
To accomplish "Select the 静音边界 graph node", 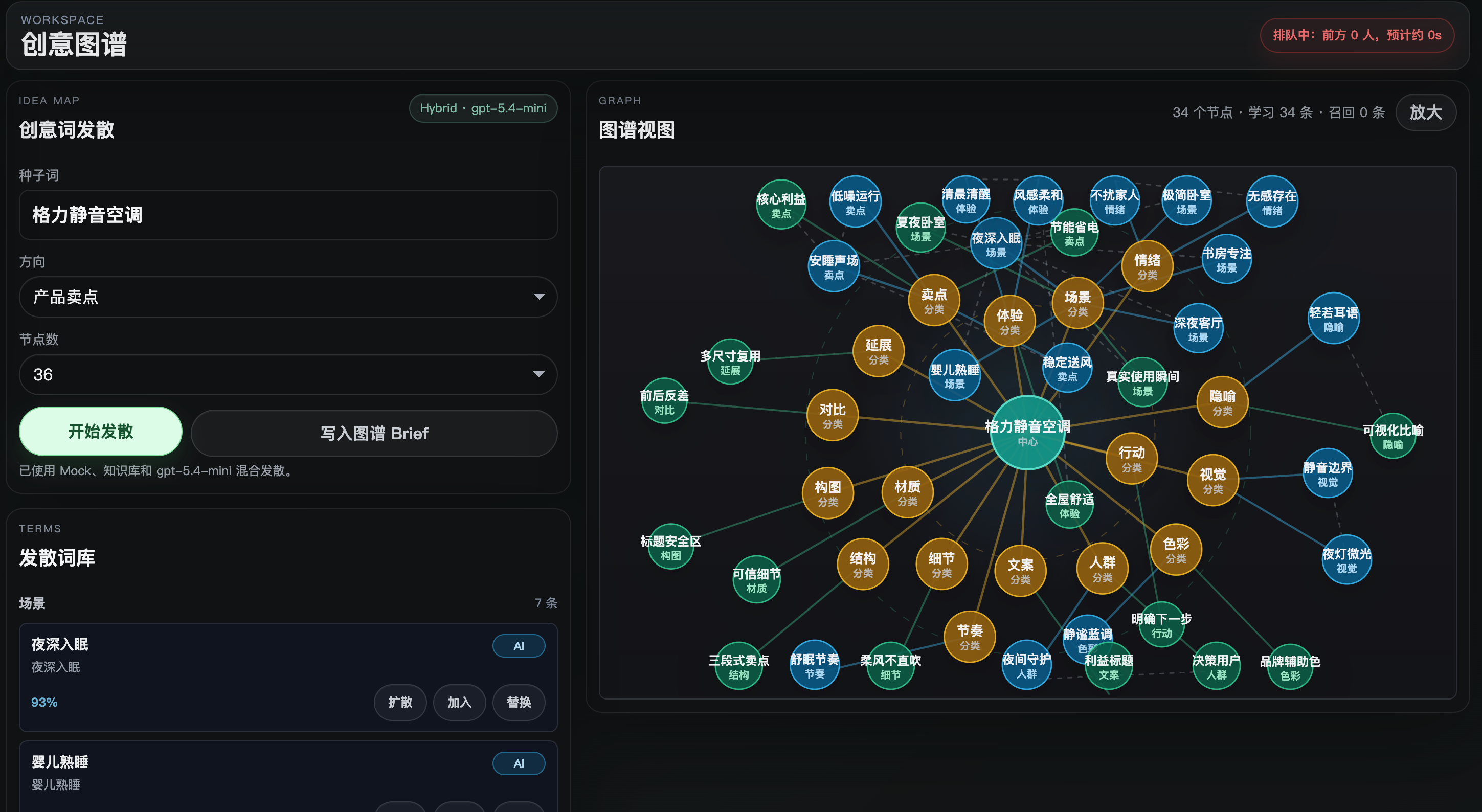I will coord(1328,473).
